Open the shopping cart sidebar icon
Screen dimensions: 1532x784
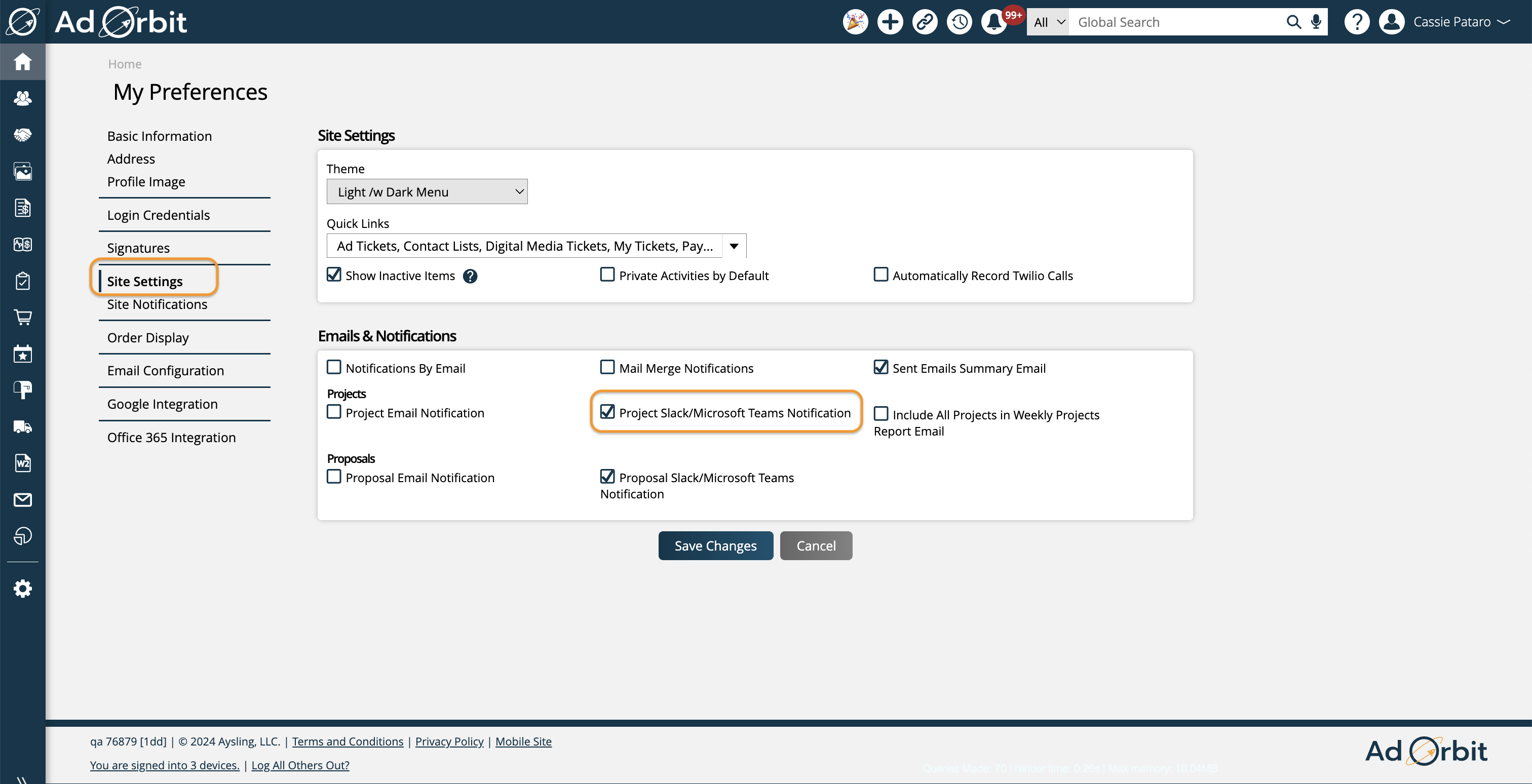click(x=23, y=318)
